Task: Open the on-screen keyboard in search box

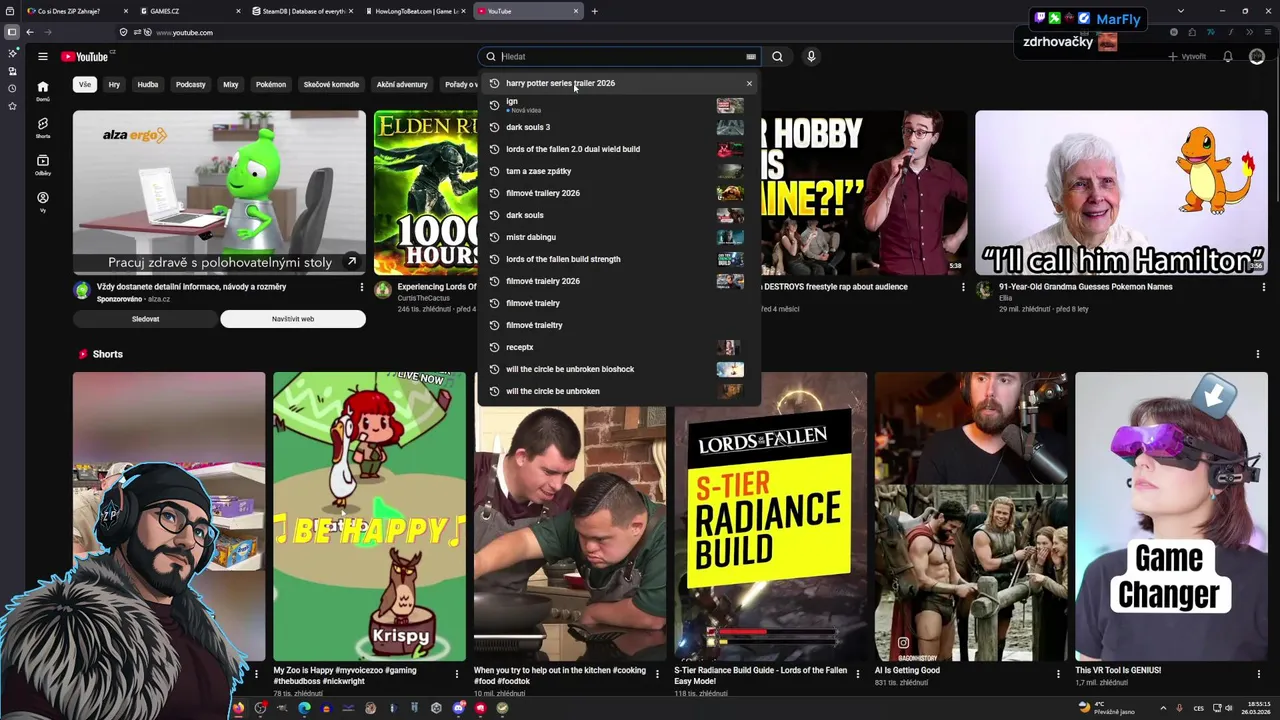Action: (x=750, y=57)
